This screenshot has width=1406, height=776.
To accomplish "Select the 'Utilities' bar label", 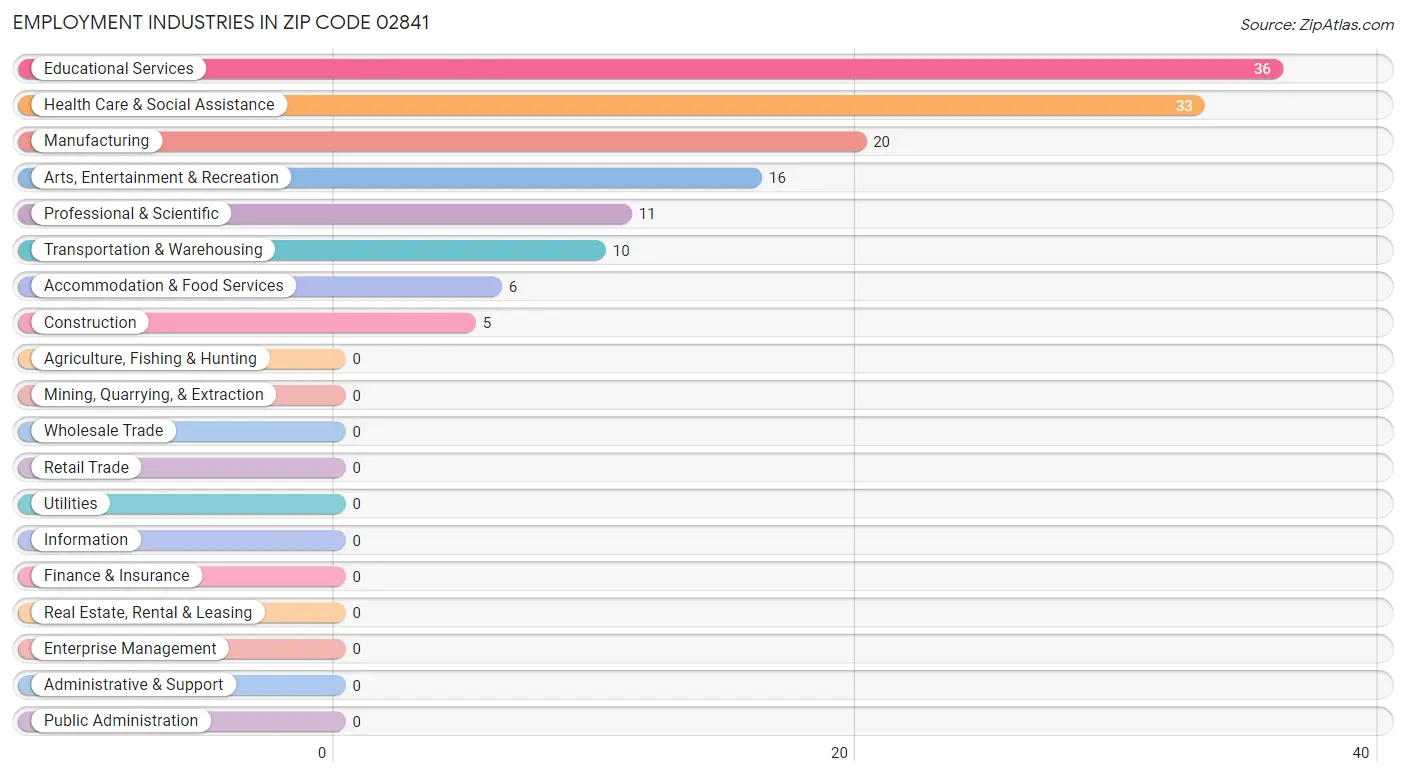I will pos(71,504).
